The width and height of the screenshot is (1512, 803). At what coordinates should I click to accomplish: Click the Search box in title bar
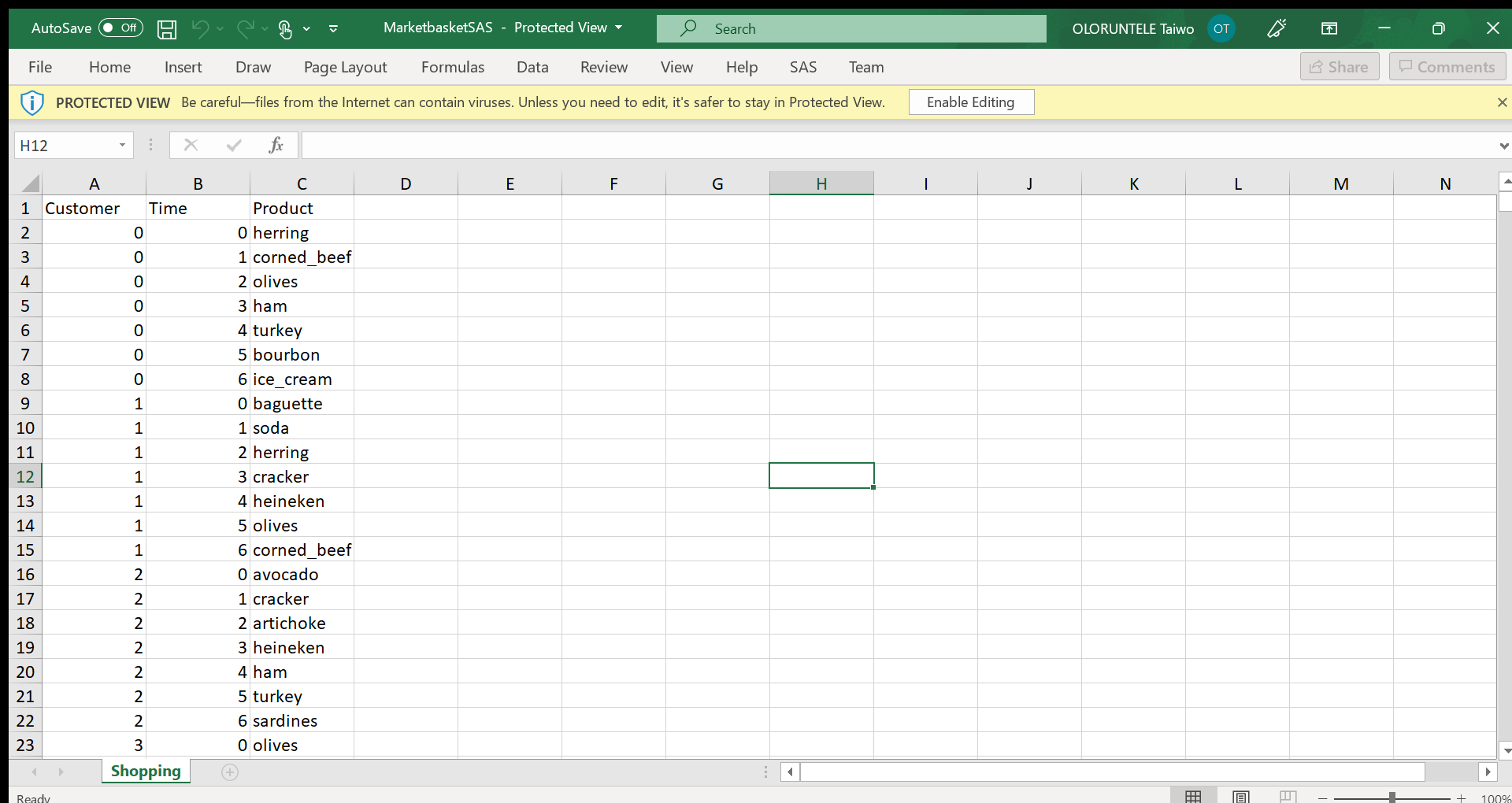pos(851,28)
